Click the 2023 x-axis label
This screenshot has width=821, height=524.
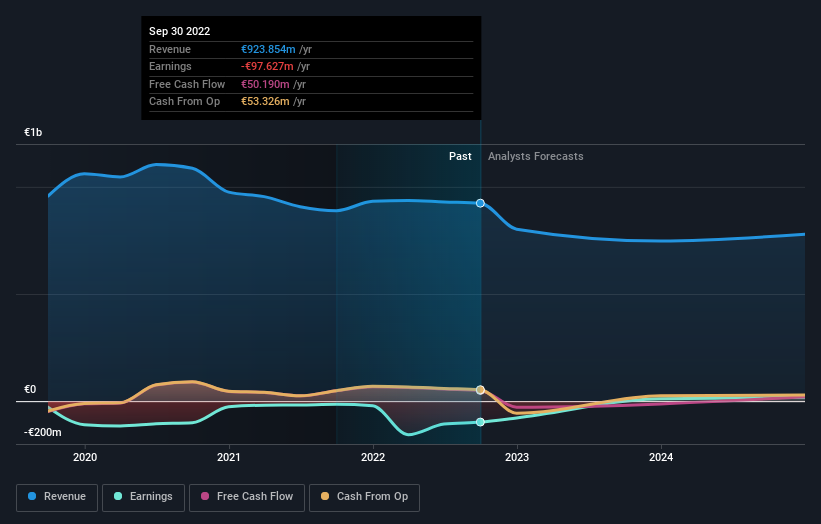(x=517, y=457)
